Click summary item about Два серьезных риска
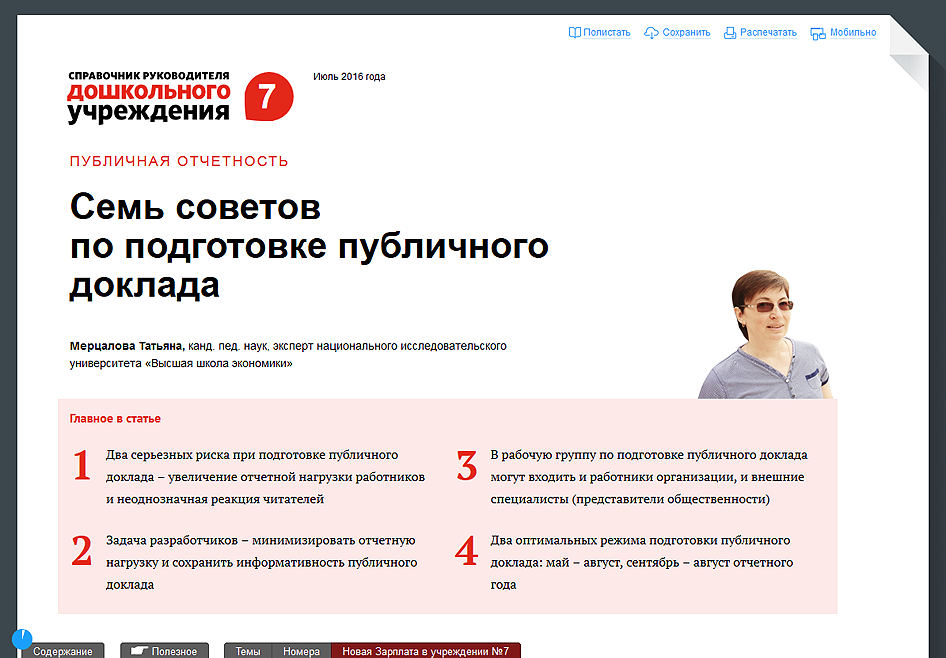The height and width of the screenshot is (658, 946). 265,477
